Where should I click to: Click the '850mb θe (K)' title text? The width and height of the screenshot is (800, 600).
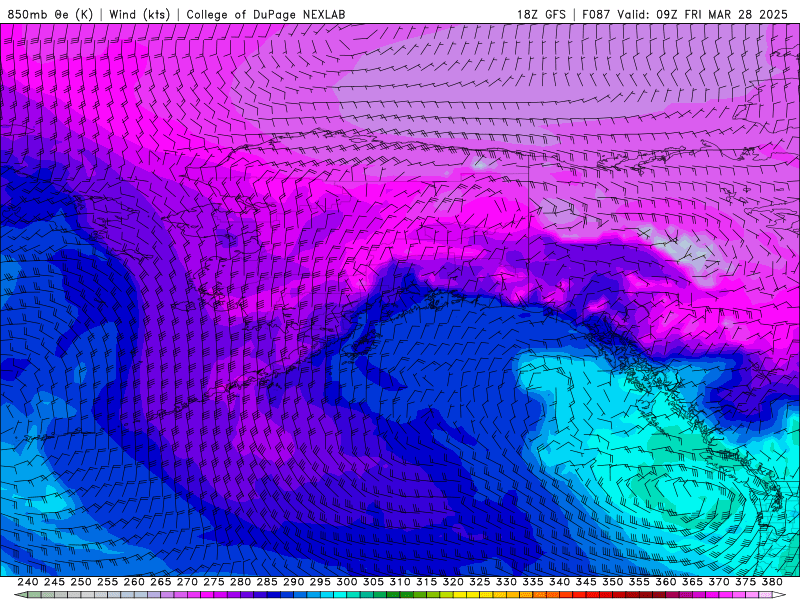(x=50, y=14)
